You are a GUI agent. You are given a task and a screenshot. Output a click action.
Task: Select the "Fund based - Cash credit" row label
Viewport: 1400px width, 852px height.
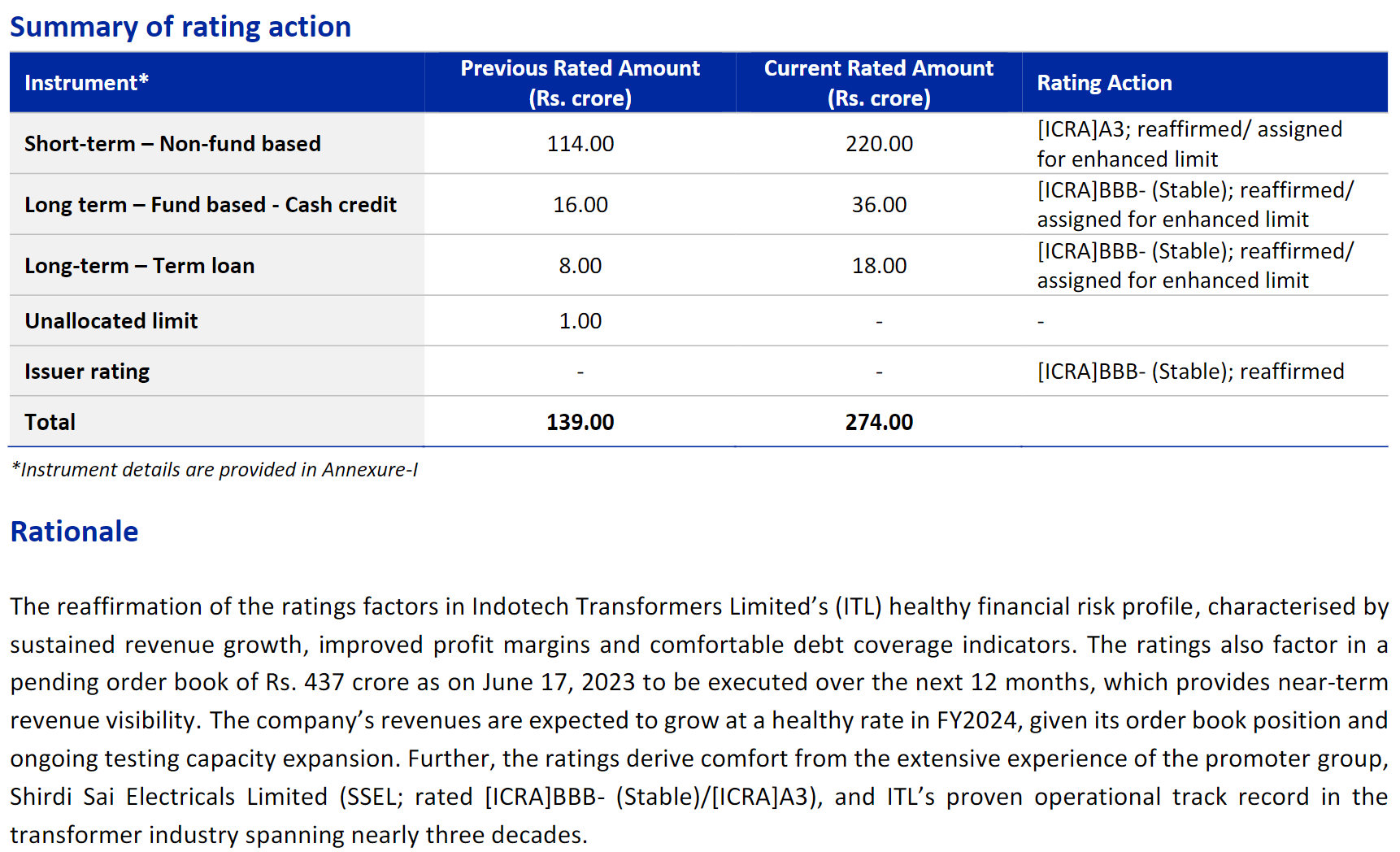[x=211, y=205]
